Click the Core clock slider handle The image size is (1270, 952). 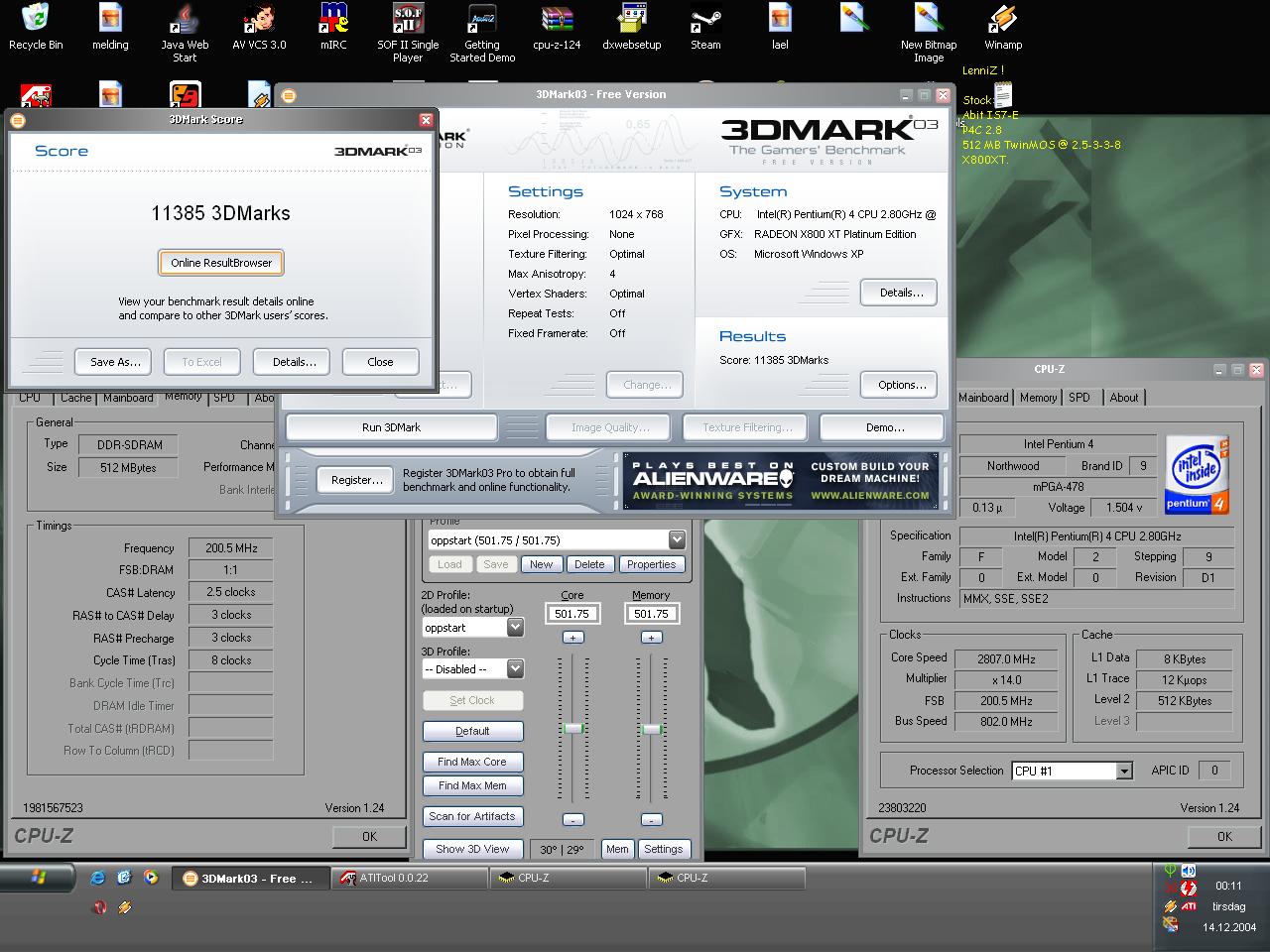(572, 729)
